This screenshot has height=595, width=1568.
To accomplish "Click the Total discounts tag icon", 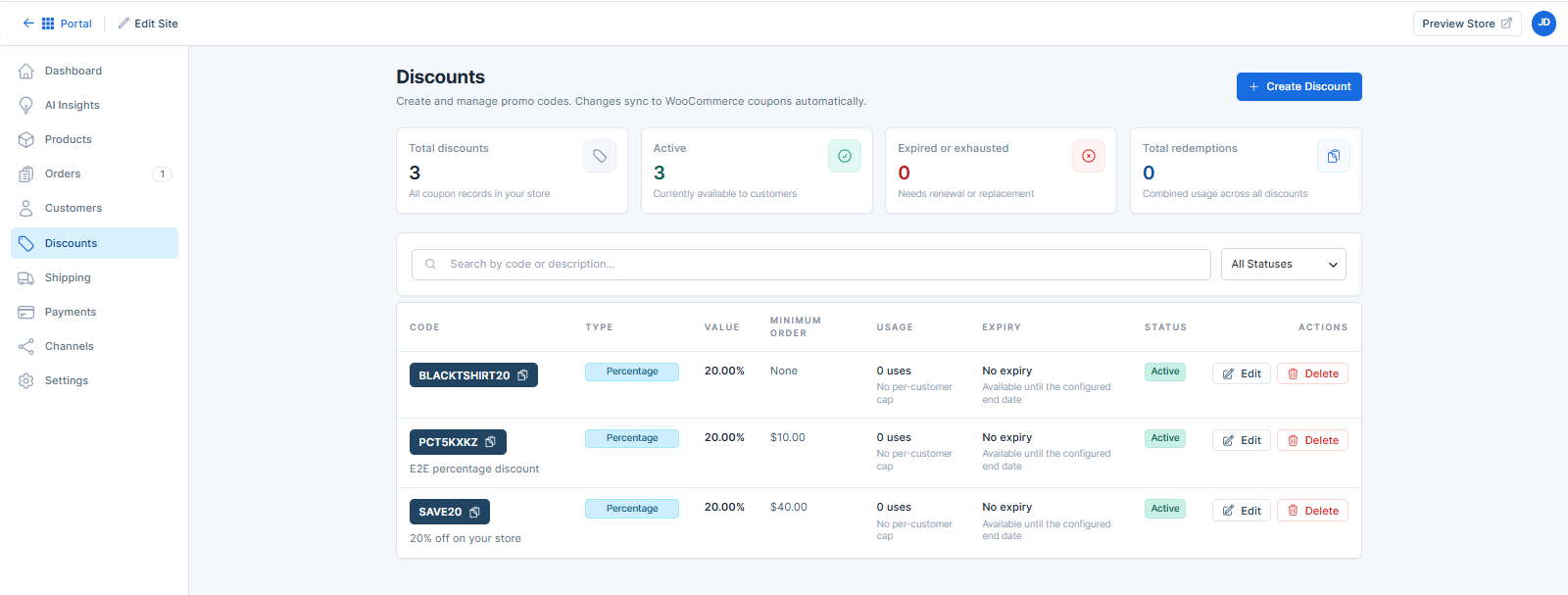I will coord(600,156).
